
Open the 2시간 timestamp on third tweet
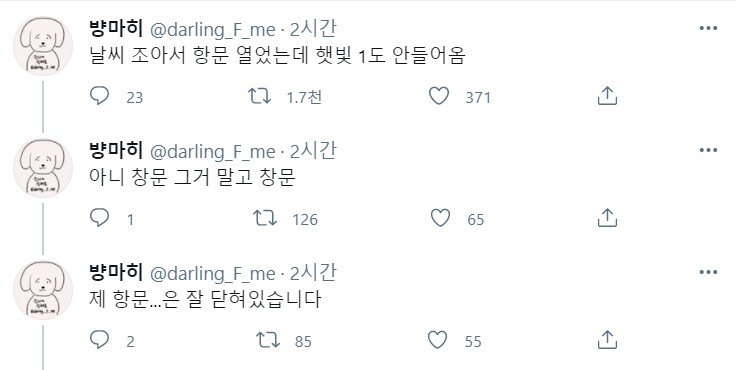pyautogui.click(x=313, y=273)
